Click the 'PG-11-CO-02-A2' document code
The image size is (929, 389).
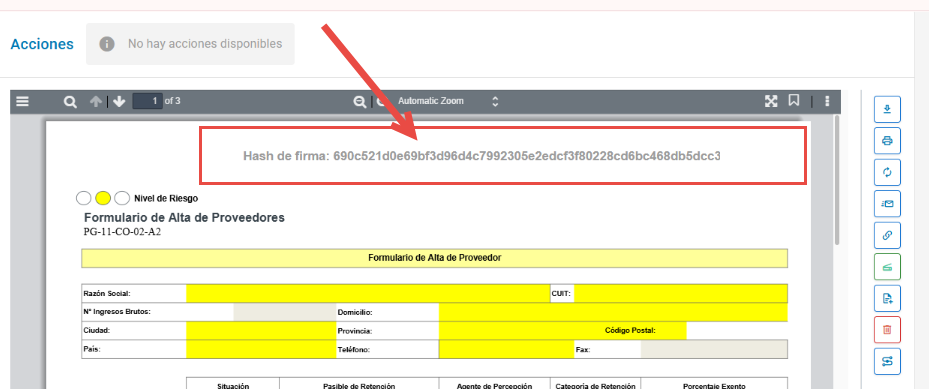[x=123, y=232]
